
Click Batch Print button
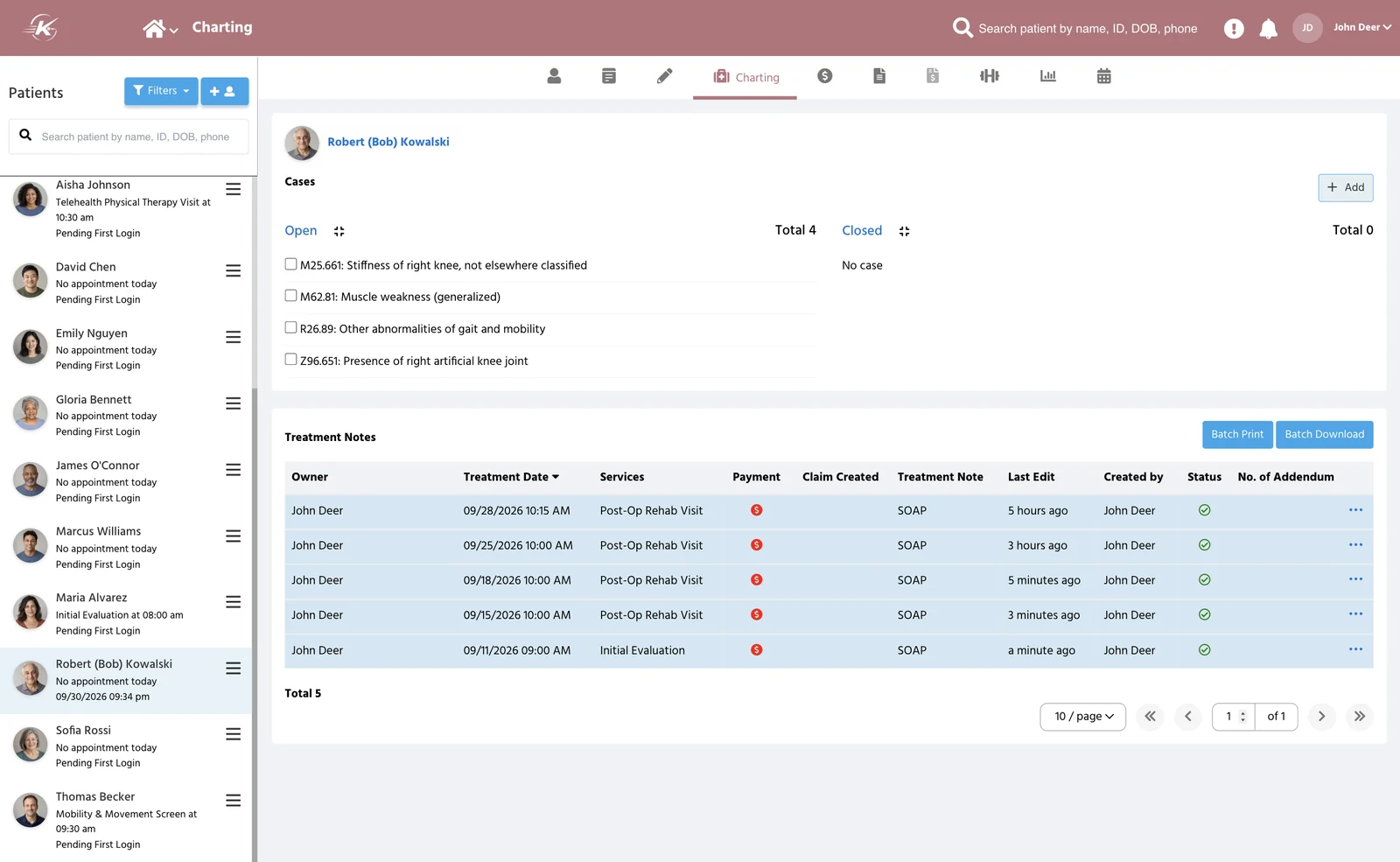pyautogui.click(x=1237, y=435)
